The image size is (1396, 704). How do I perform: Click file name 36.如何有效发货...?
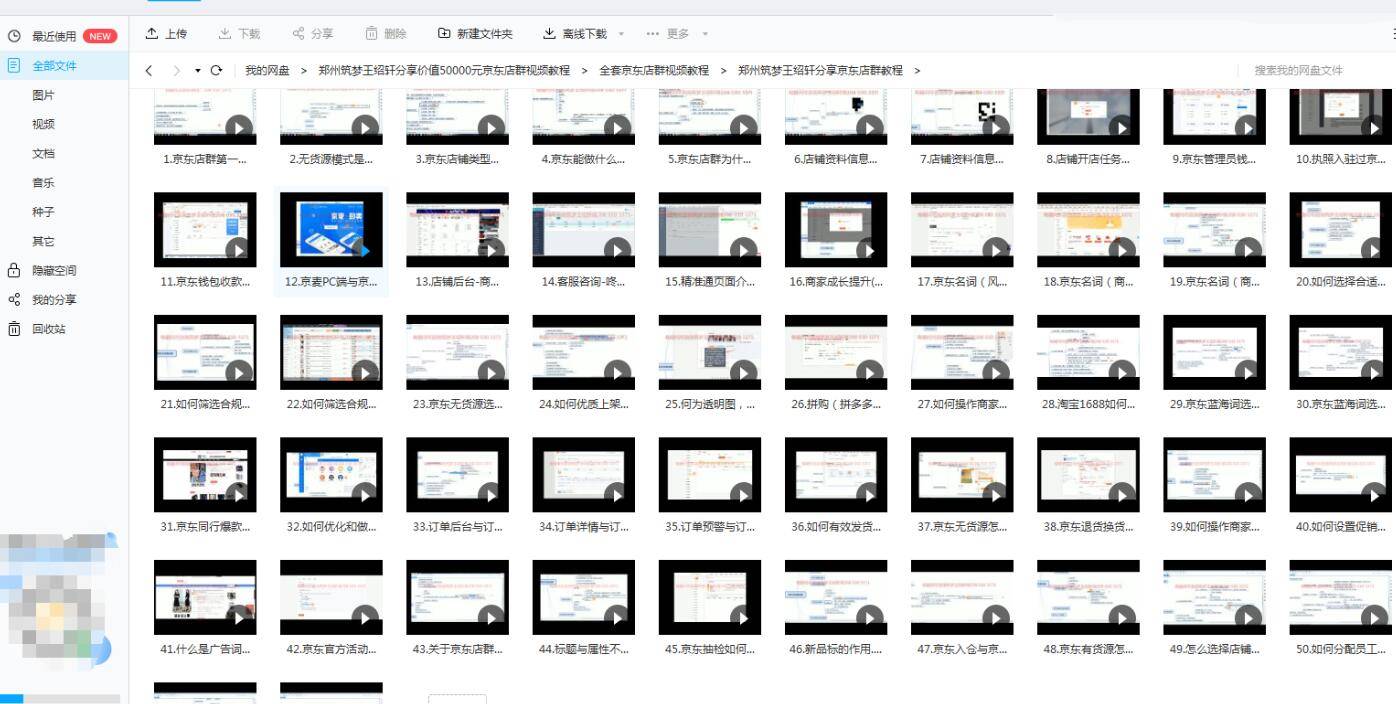click(x=836, y=527)
